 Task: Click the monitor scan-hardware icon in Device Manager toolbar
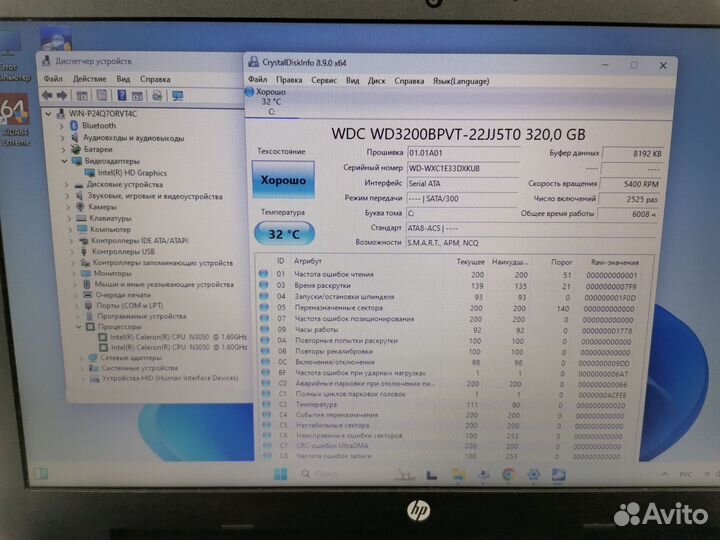click(x=178, y=96)
